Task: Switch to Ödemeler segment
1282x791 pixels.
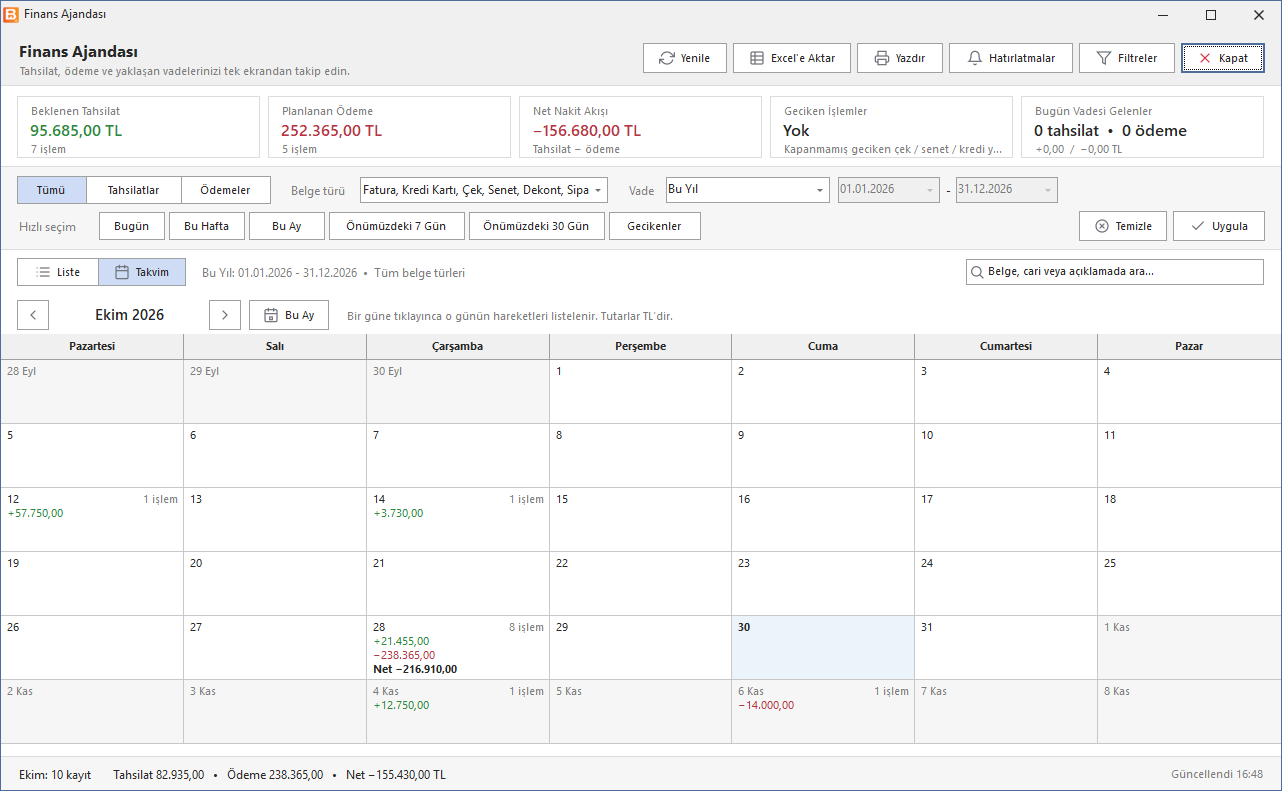Action: (x=225, y=190)
